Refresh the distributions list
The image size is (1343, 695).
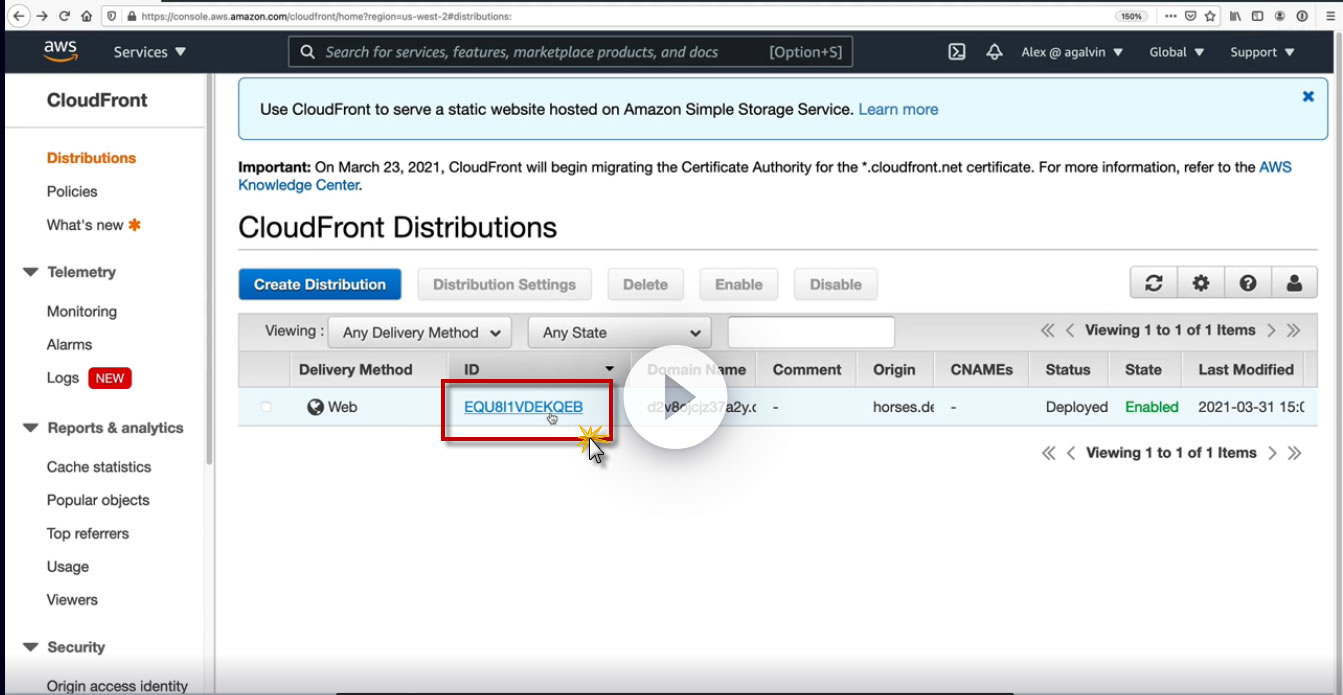point(1154,284)
